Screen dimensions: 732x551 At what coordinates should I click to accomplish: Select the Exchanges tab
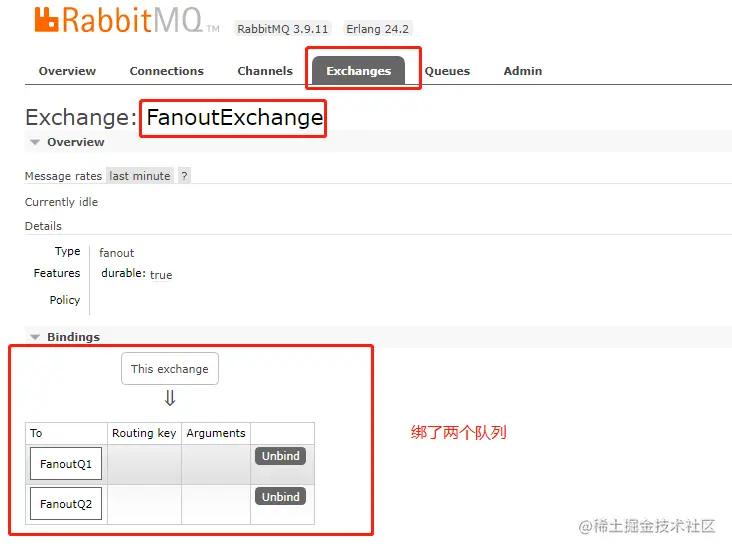click(x=359, y=71)
